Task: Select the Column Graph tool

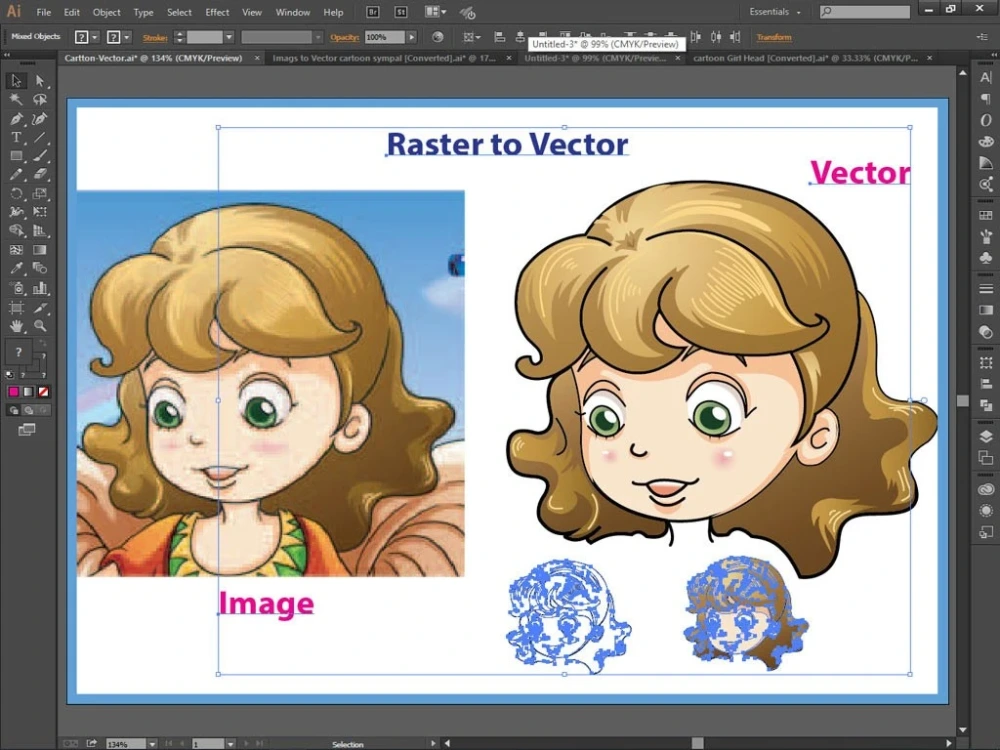Action: 40,288
